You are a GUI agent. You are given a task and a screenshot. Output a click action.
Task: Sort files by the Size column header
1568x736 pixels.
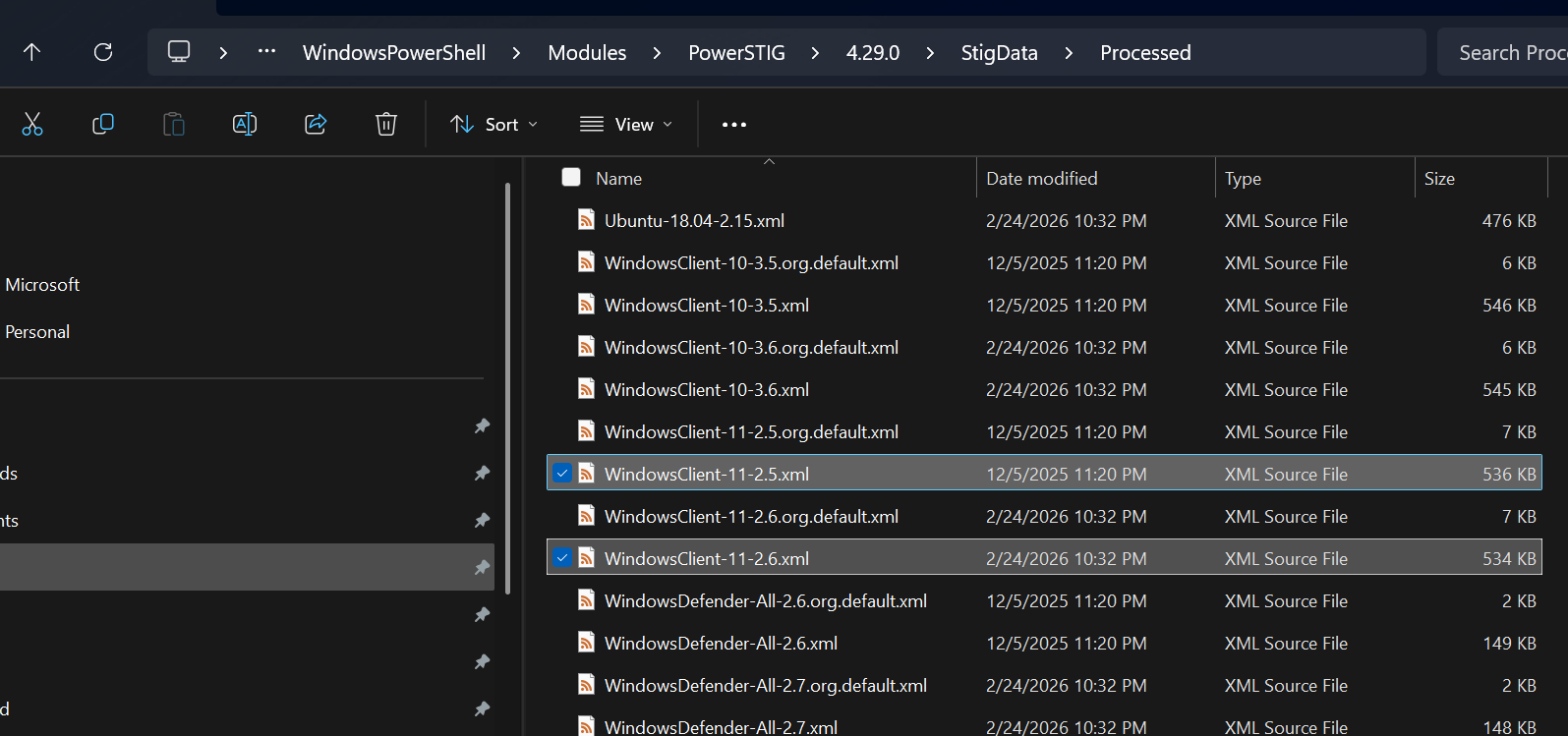tap(1439, 178)
